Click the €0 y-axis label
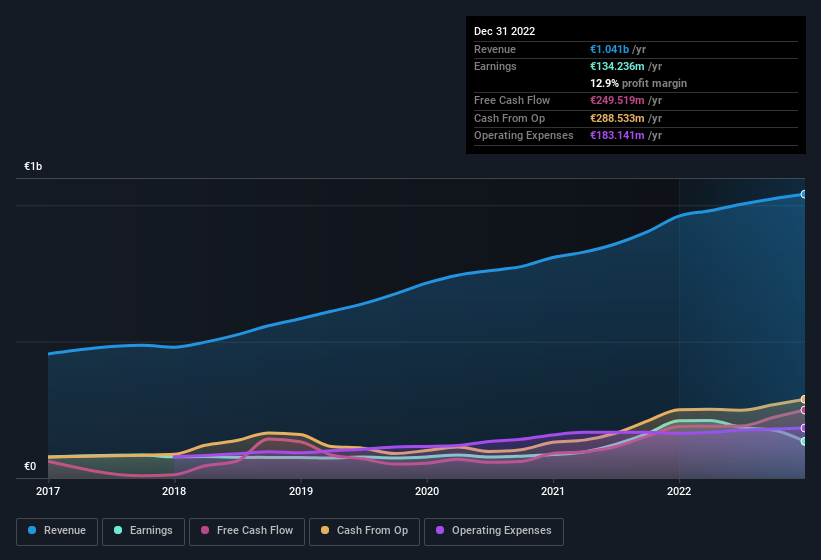 pyautogui.click(x=30, y=466)
